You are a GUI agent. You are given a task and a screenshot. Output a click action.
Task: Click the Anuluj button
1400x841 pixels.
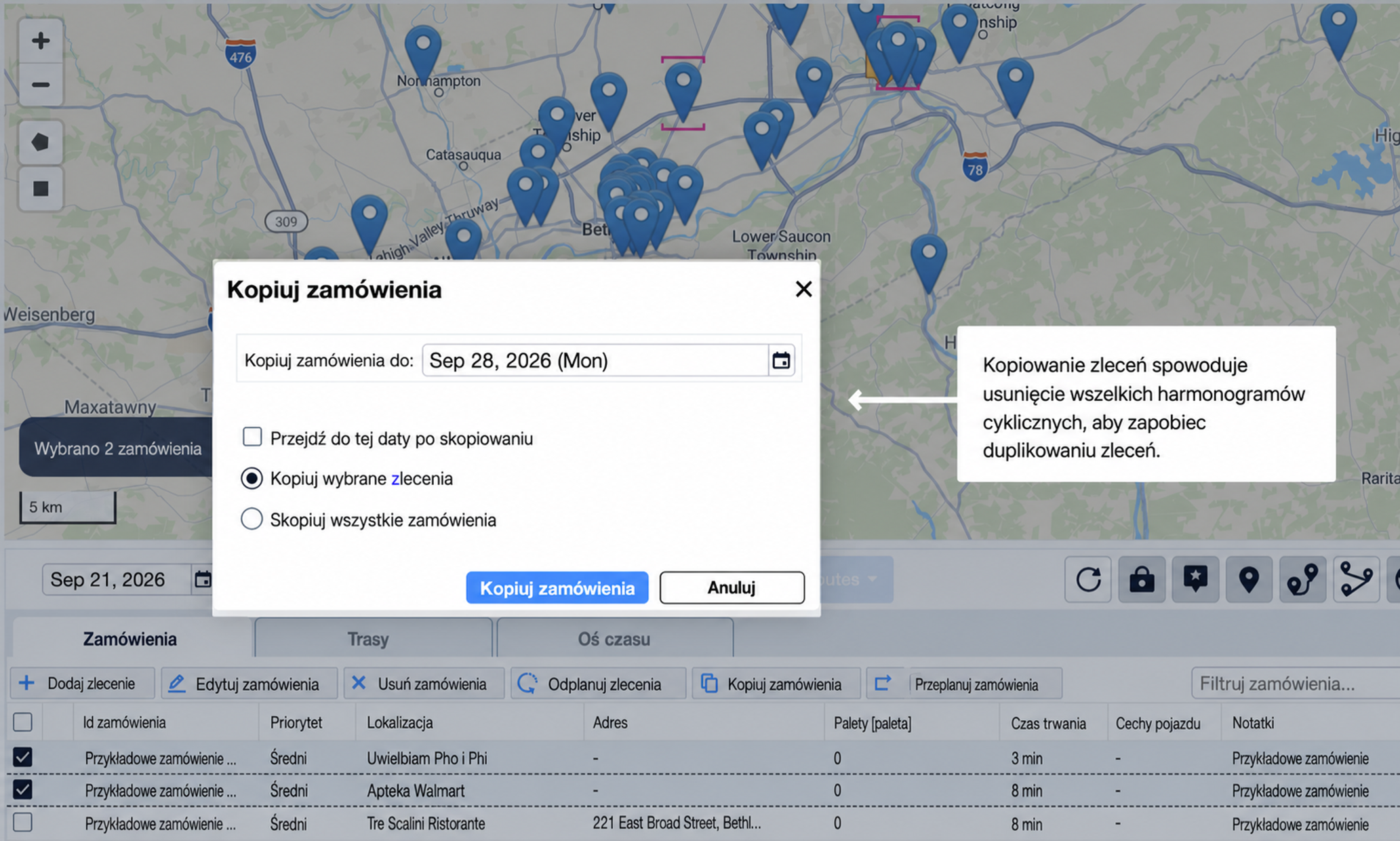coord(732,587)
